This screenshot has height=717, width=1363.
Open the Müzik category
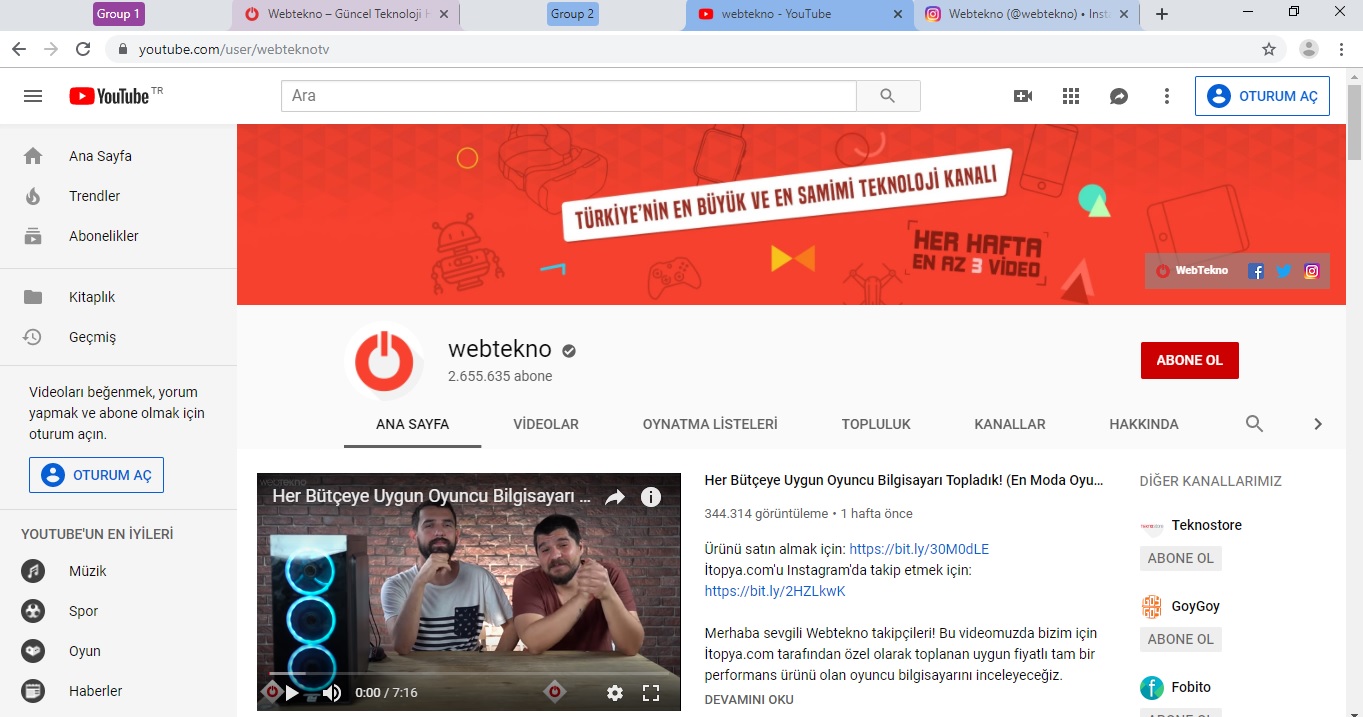[x=118, y=571]
